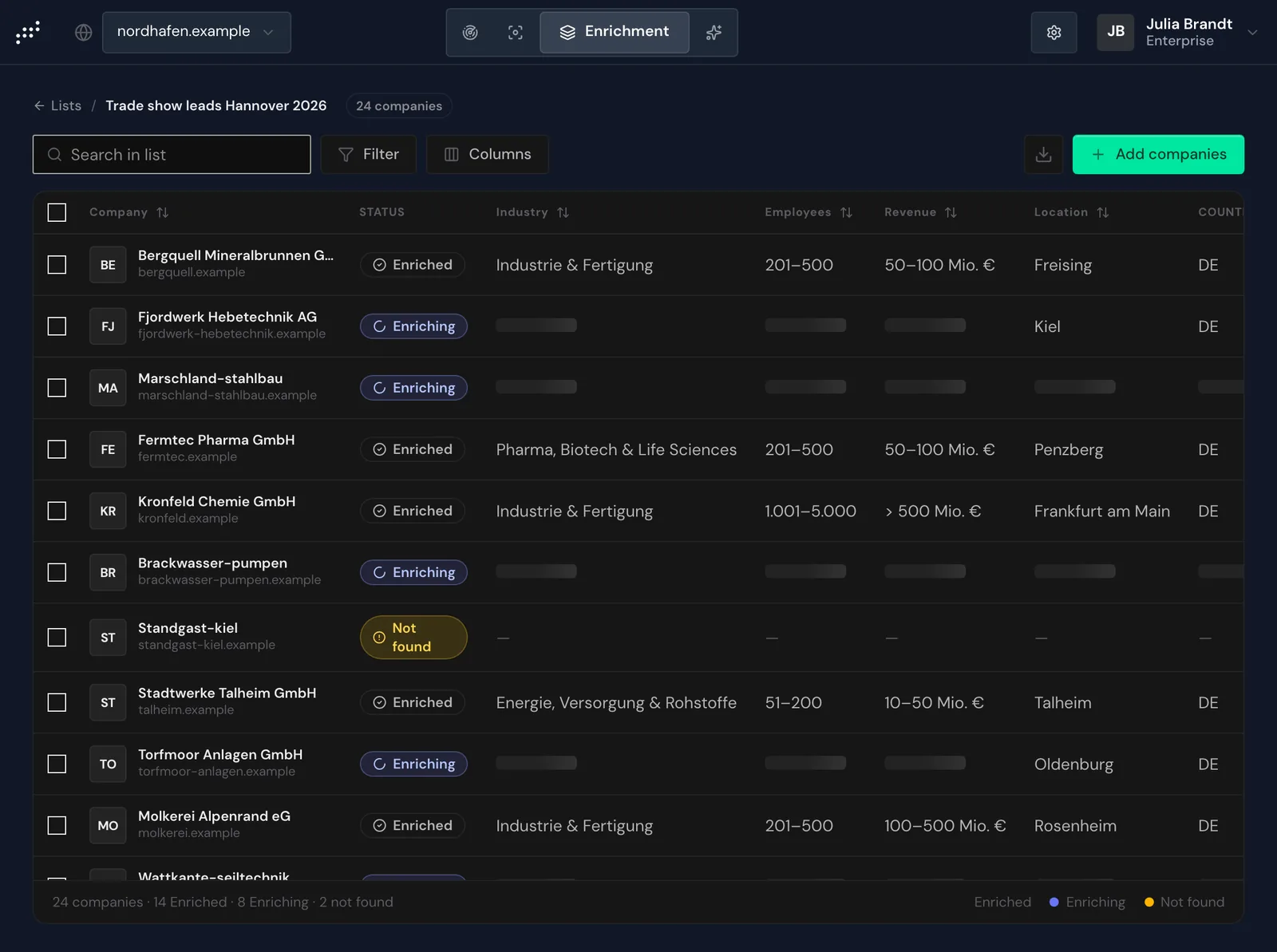Viewport: 1277px width, 952px height.
Task: Click the BE avatar for Bergquell Mineralbrunnen
Action: click(x=108, y=265)
